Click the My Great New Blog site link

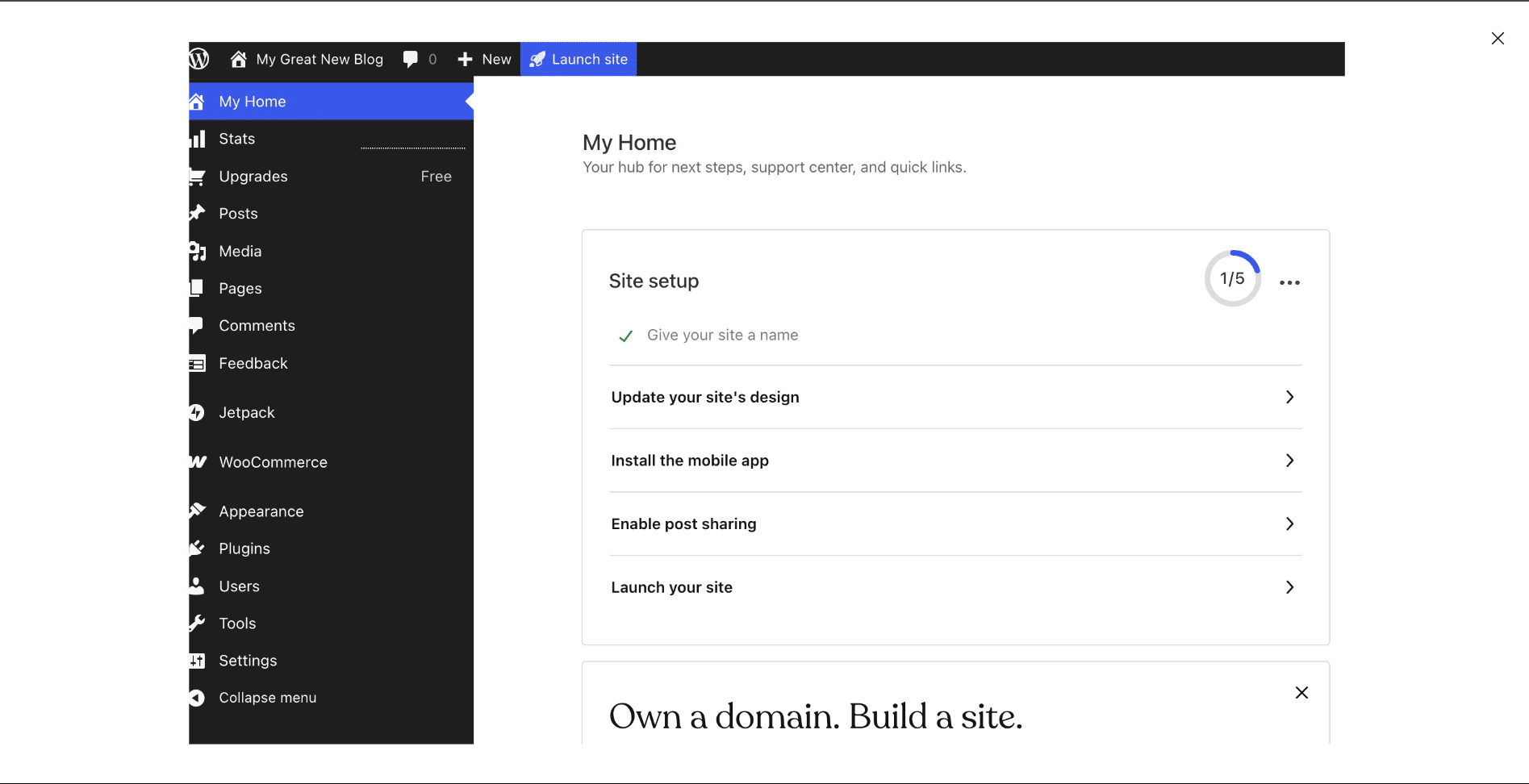click(x=307, y=59)
